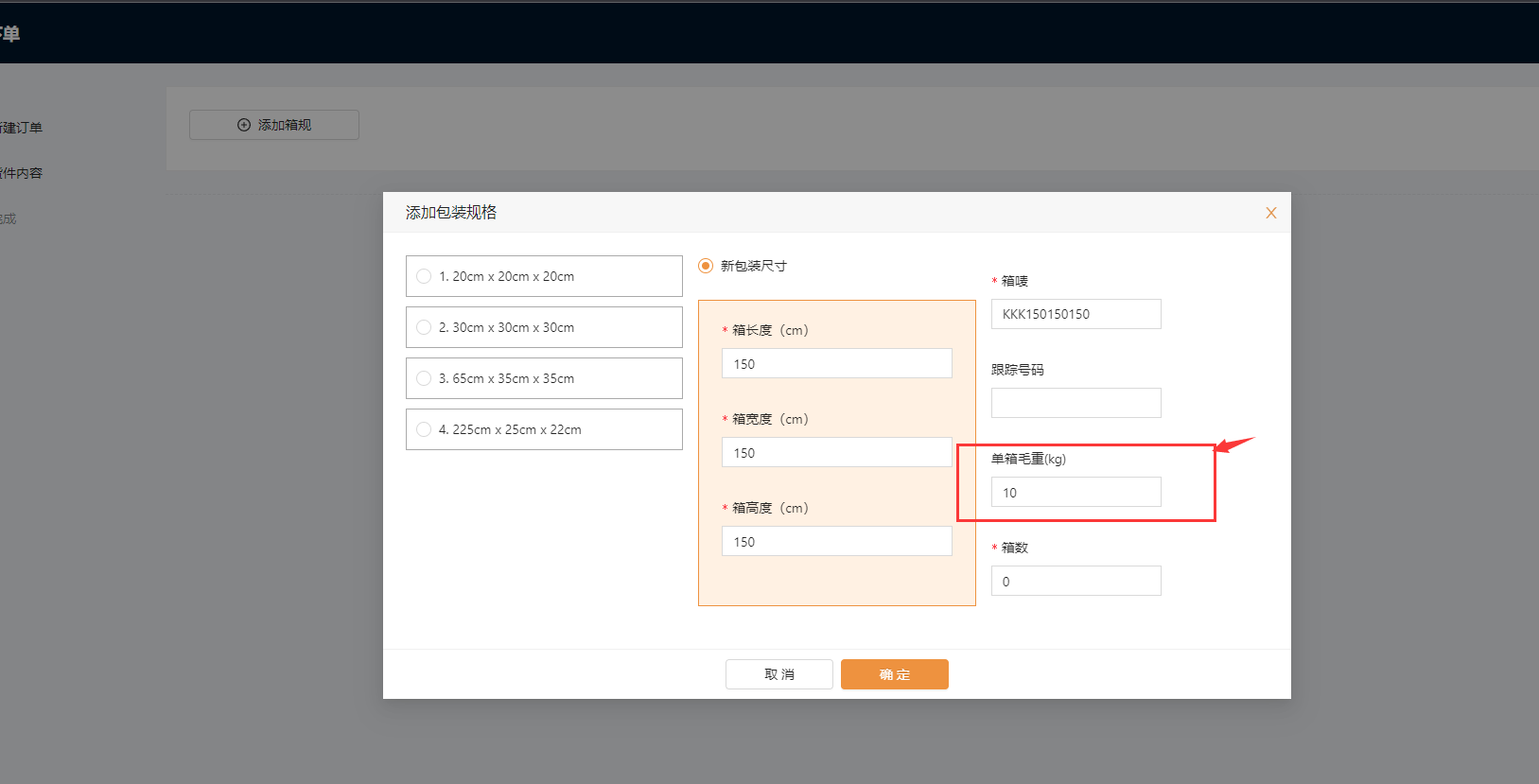
Task: Open the 创建订单 step in the sidebar
Action: click(21, 128)
